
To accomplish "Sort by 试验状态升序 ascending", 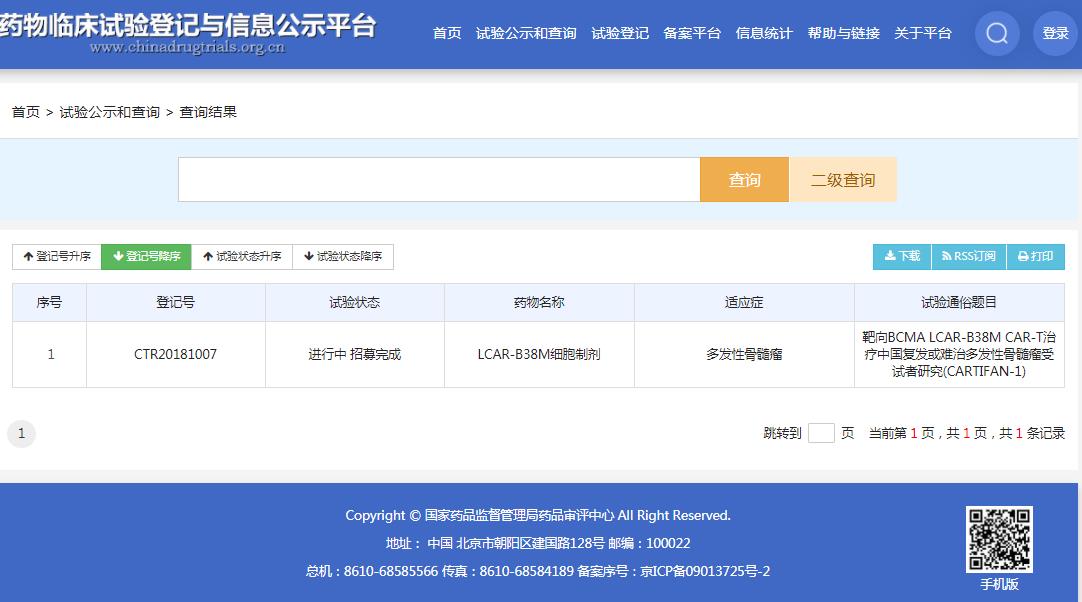I will 242,257.
